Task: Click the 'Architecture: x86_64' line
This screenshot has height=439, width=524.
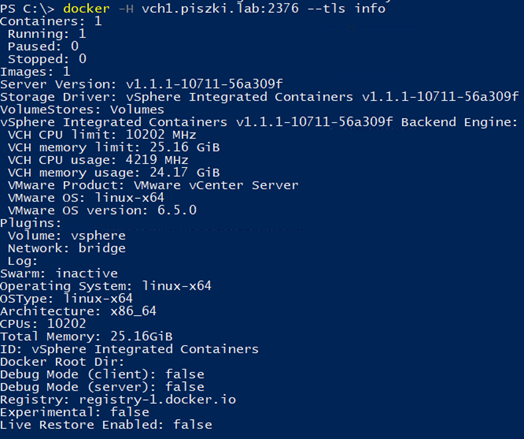Action: point(78,311)
